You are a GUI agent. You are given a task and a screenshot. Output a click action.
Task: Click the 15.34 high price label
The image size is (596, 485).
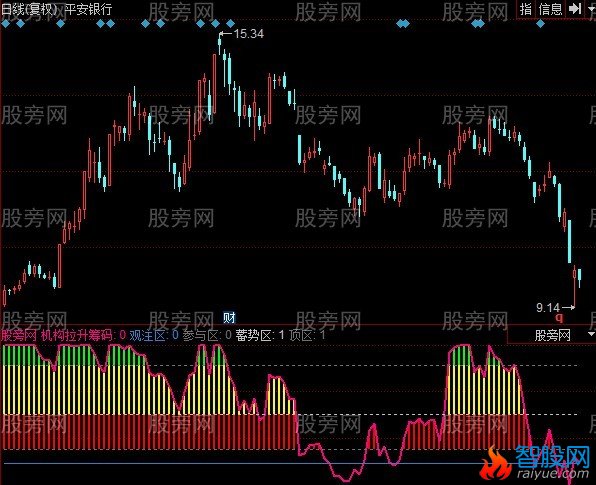point(249,34)
